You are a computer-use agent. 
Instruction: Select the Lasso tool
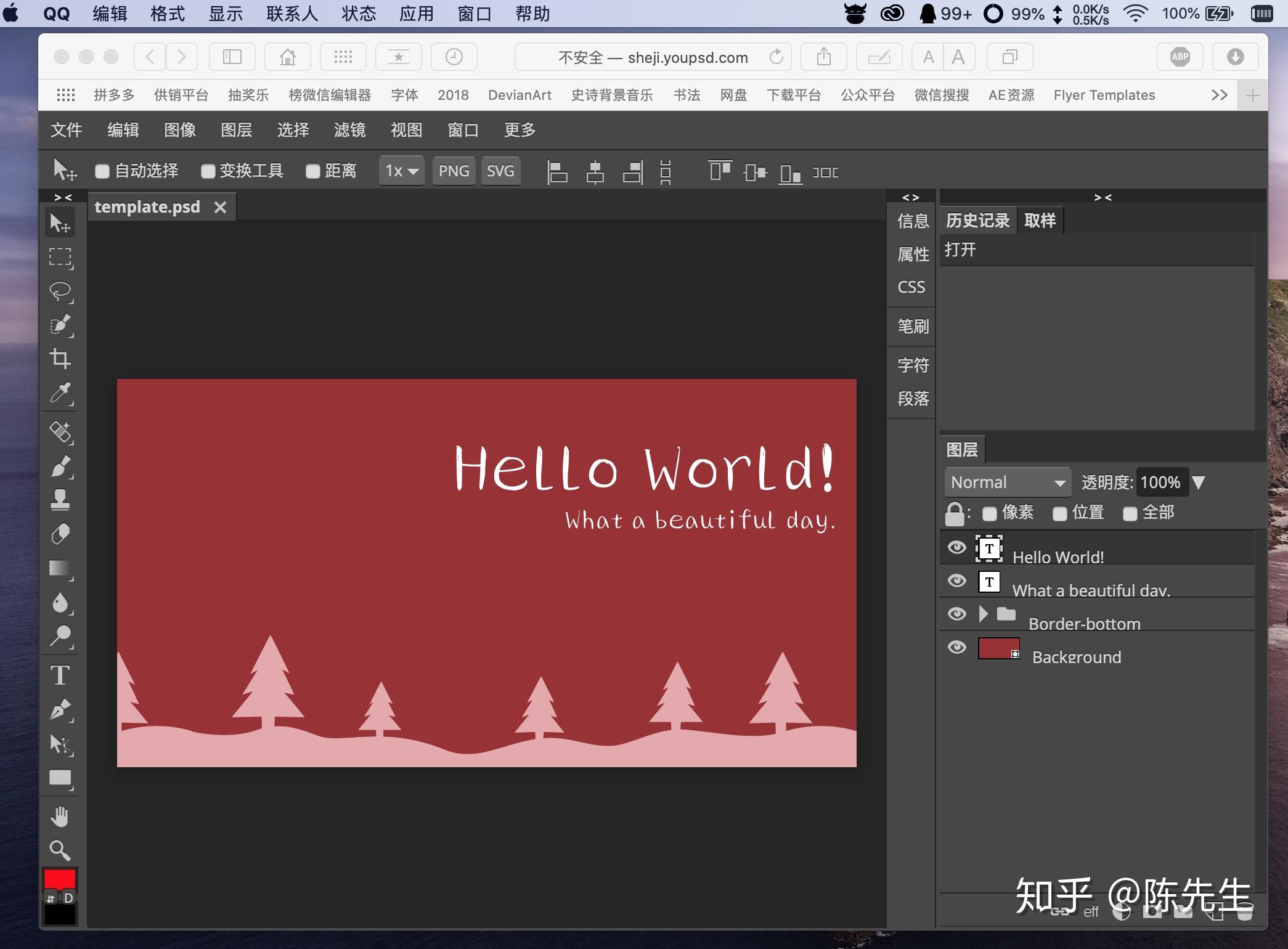pos(60,291)
